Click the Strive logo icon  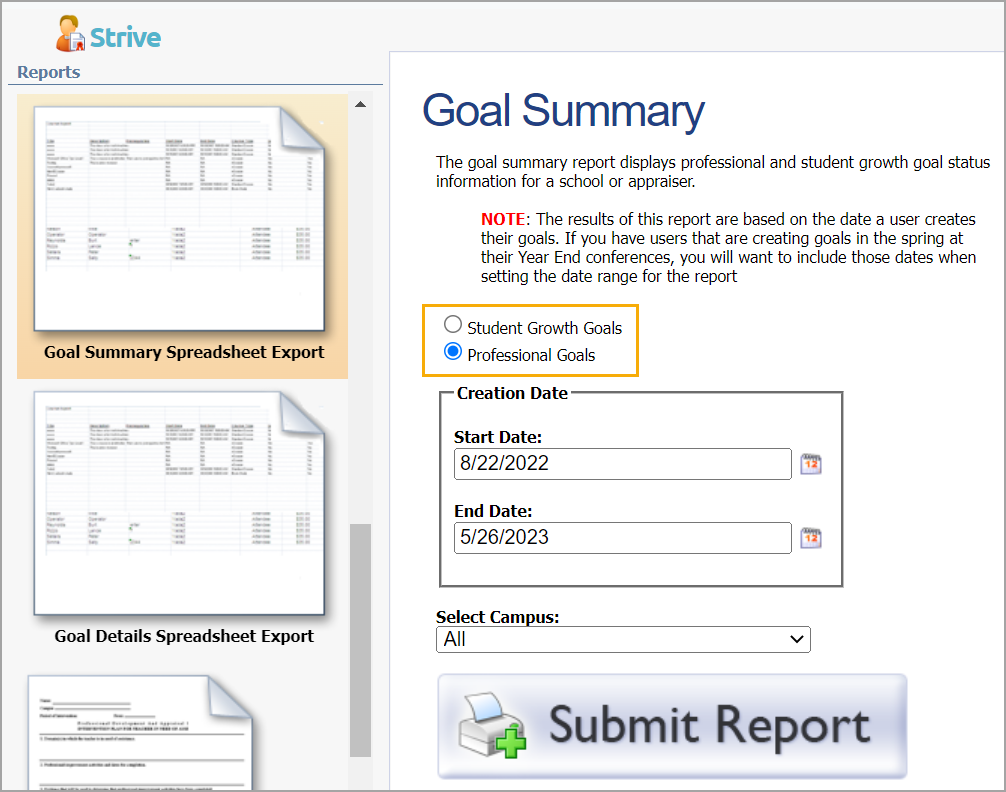(x=71, y=34)
